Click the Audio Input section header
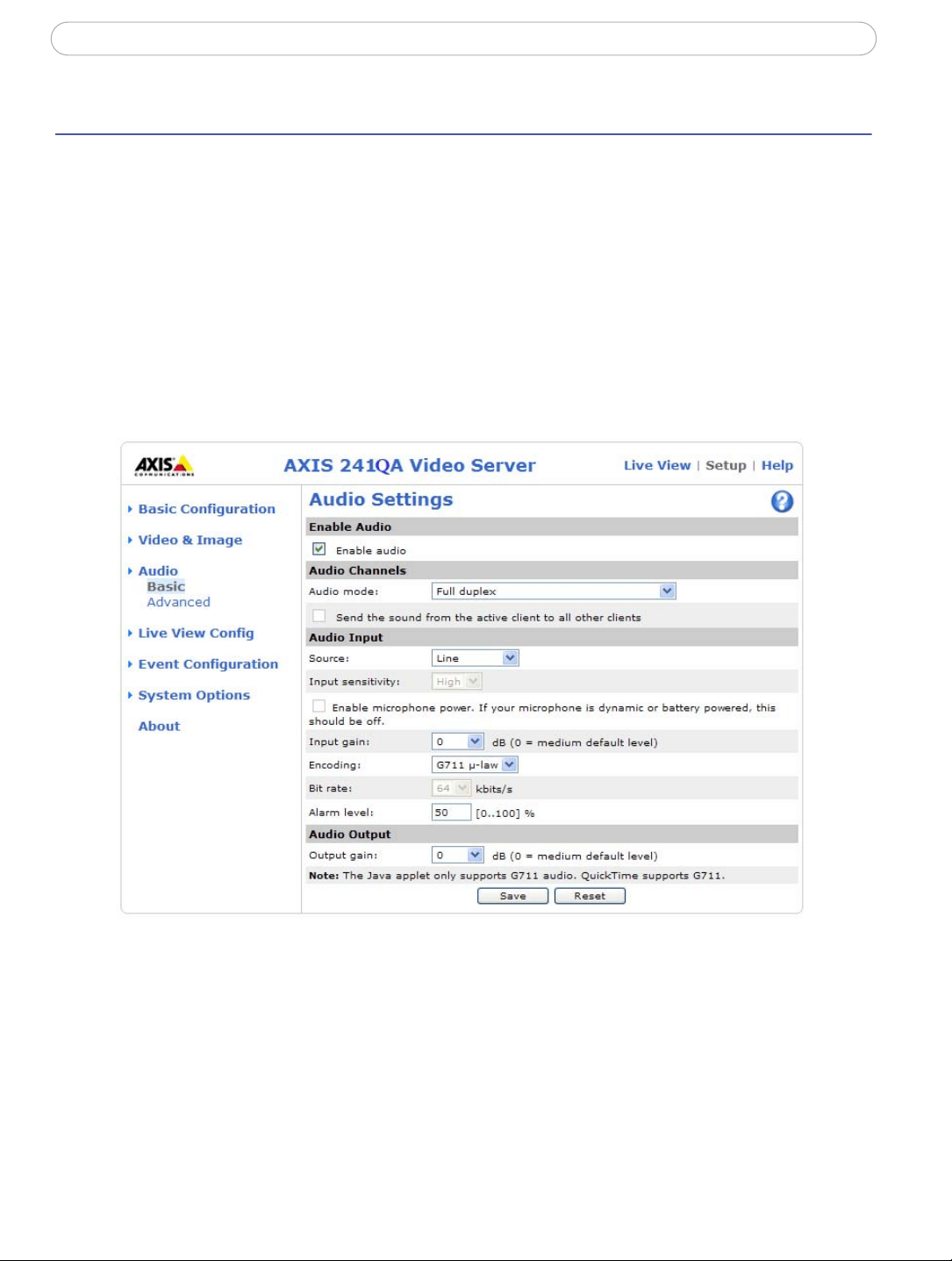This screenshot has width=952, height=1261. pyautogui.click(x=552, y=638)
